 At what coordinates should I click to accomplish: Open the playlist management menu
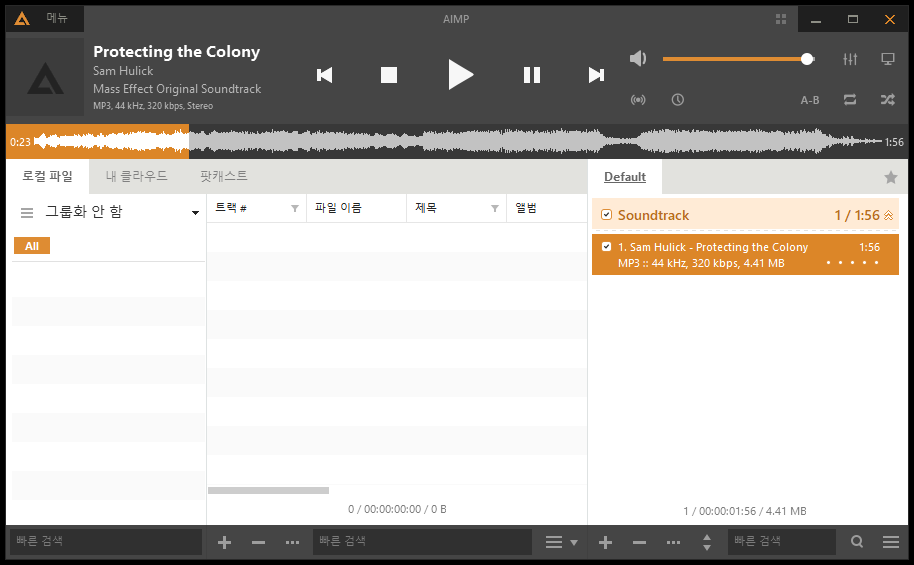coord(890,542)
